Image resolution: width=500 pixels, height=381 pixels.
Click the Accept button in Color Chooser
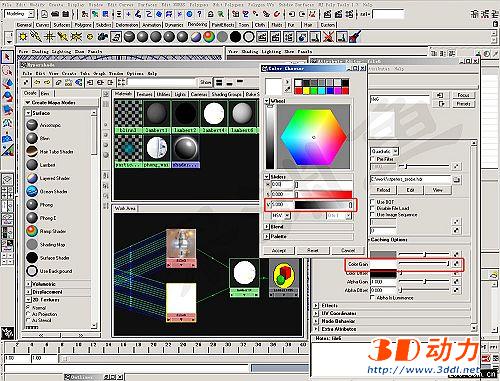[279, 250]
